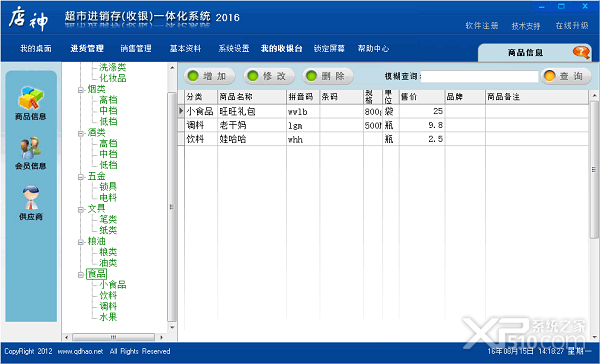
Task: Click 技术支持 link
Action: [x=526, y=26]
